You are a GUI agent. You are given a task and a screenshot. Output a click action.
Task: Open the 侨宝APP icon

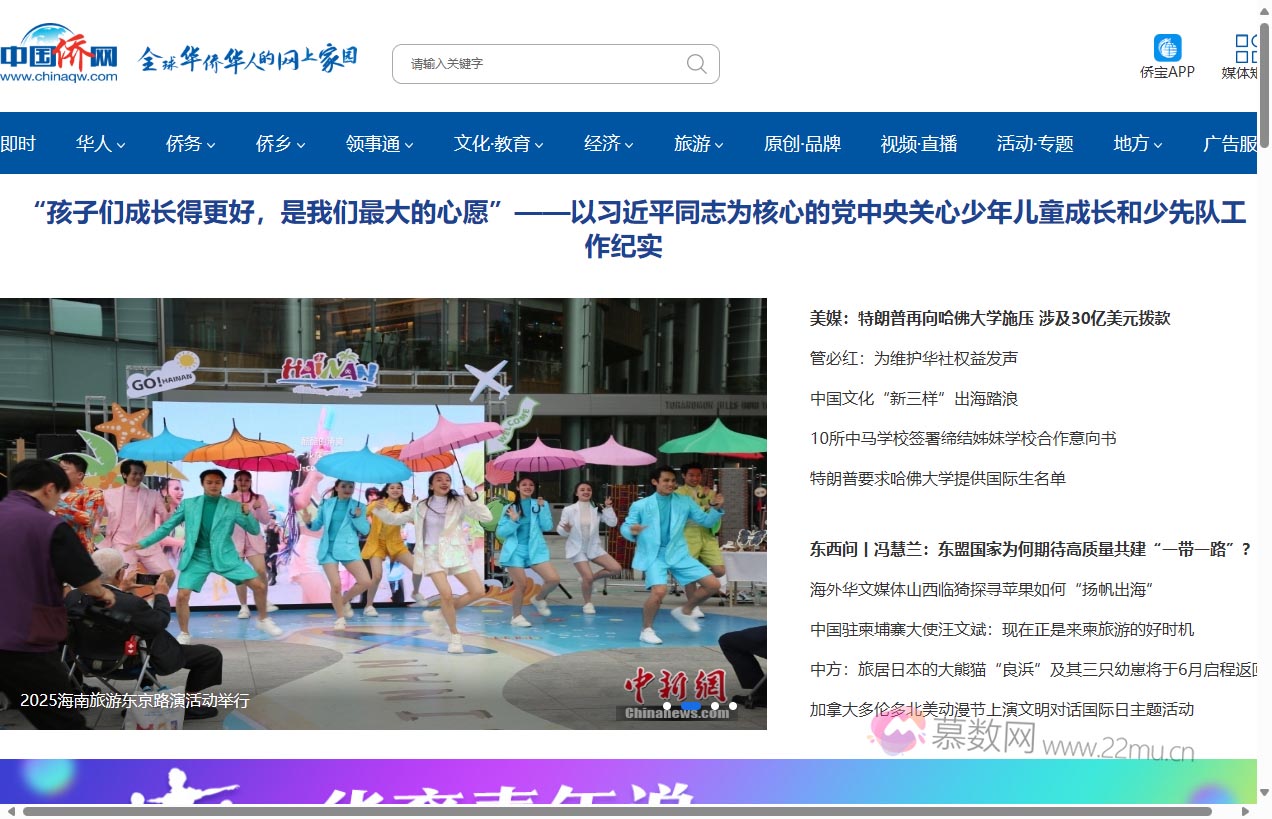(x=1167, y=48)
